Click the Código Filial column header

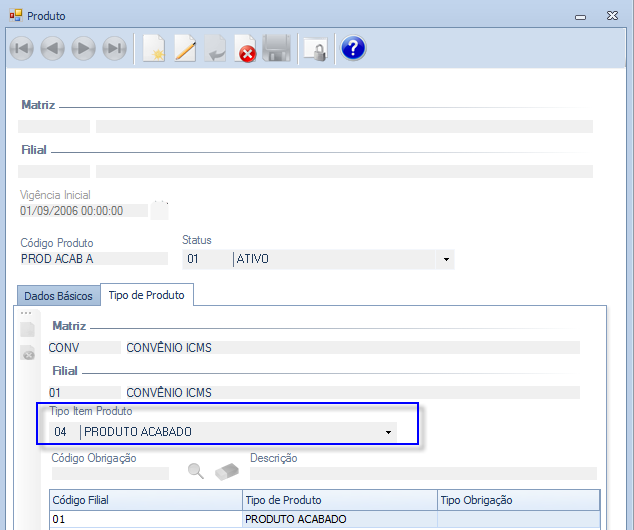146,500
